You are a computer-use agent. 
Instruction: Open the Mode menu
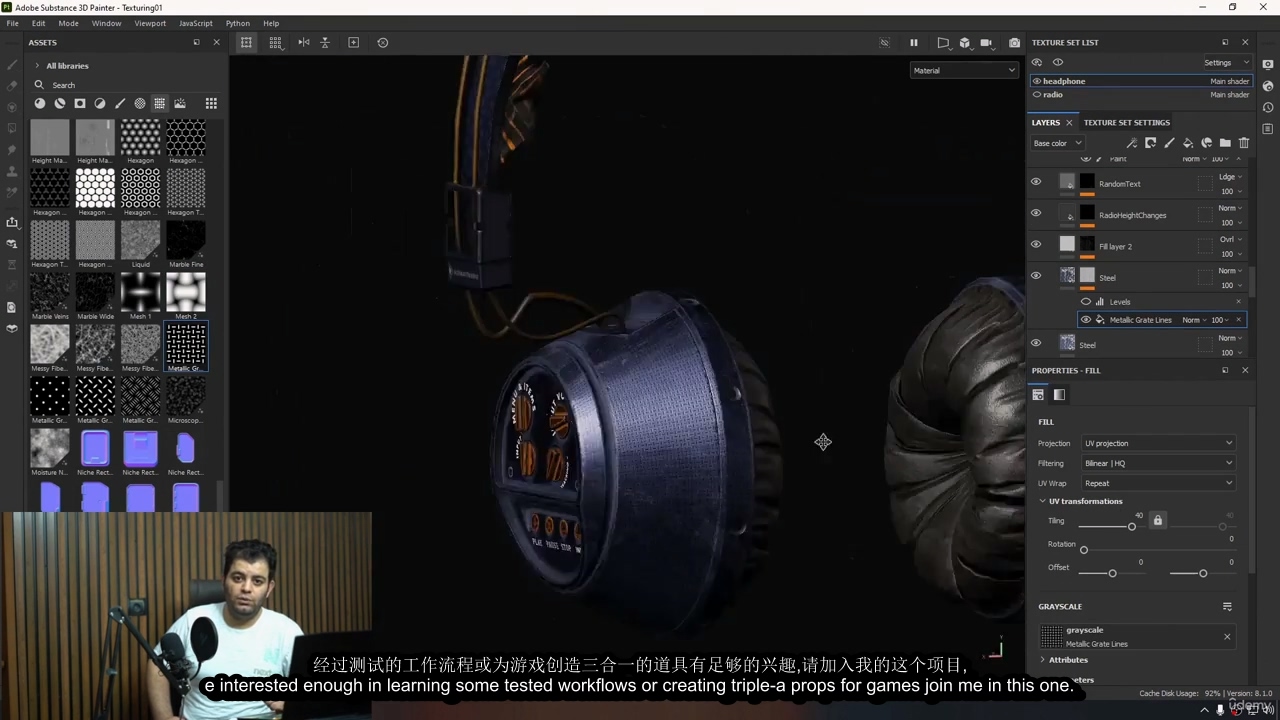68,23
